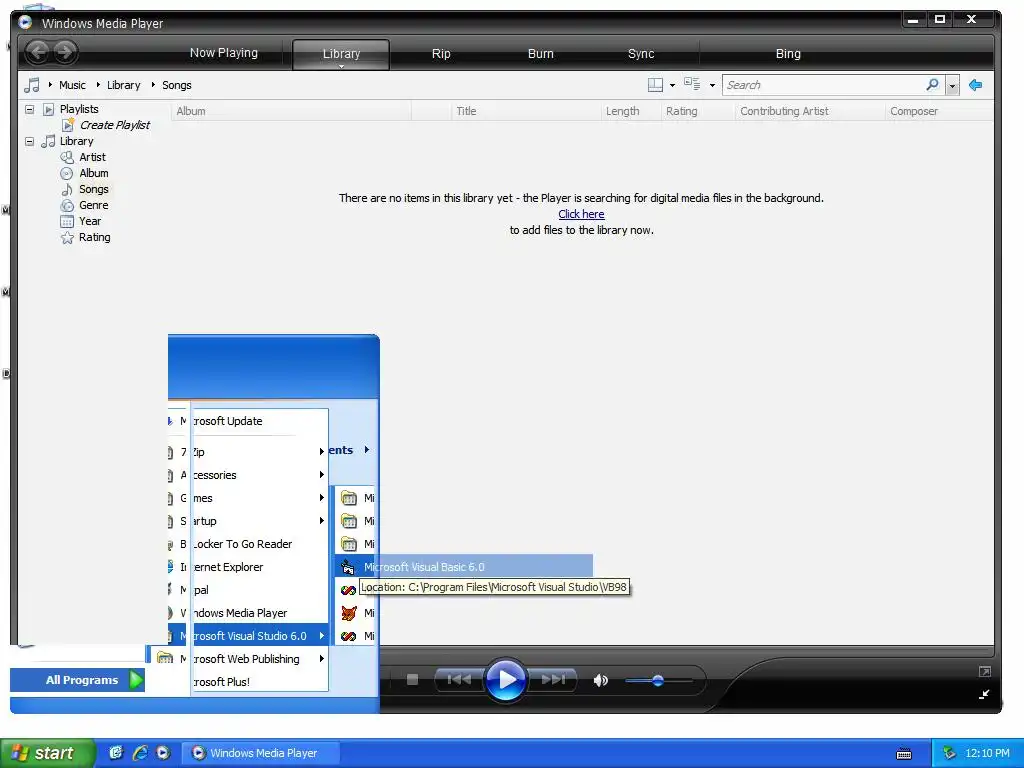The image size is (1024, 768).
Task: Click the 'Click here' link to add files
Action: click(x=581, y=214)
